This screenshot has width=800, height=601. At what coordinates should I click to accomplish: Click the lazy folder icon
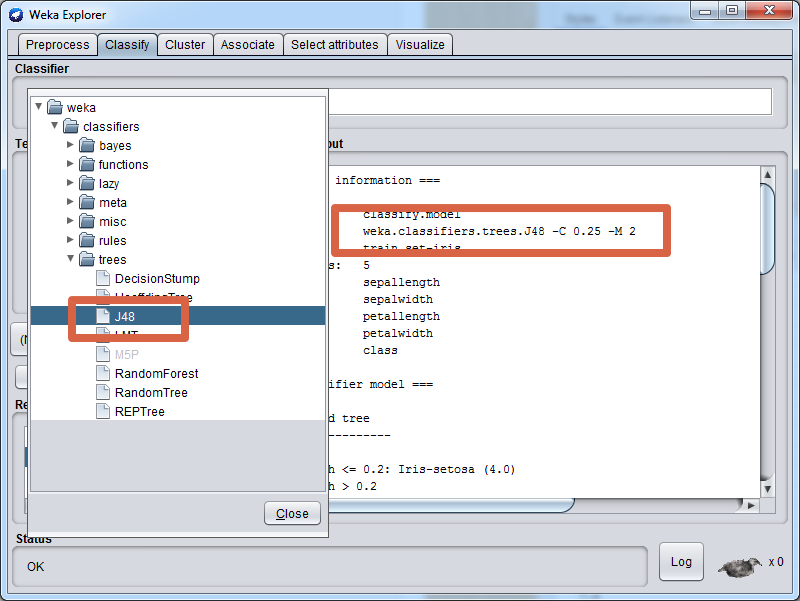(x=87, y=183)
